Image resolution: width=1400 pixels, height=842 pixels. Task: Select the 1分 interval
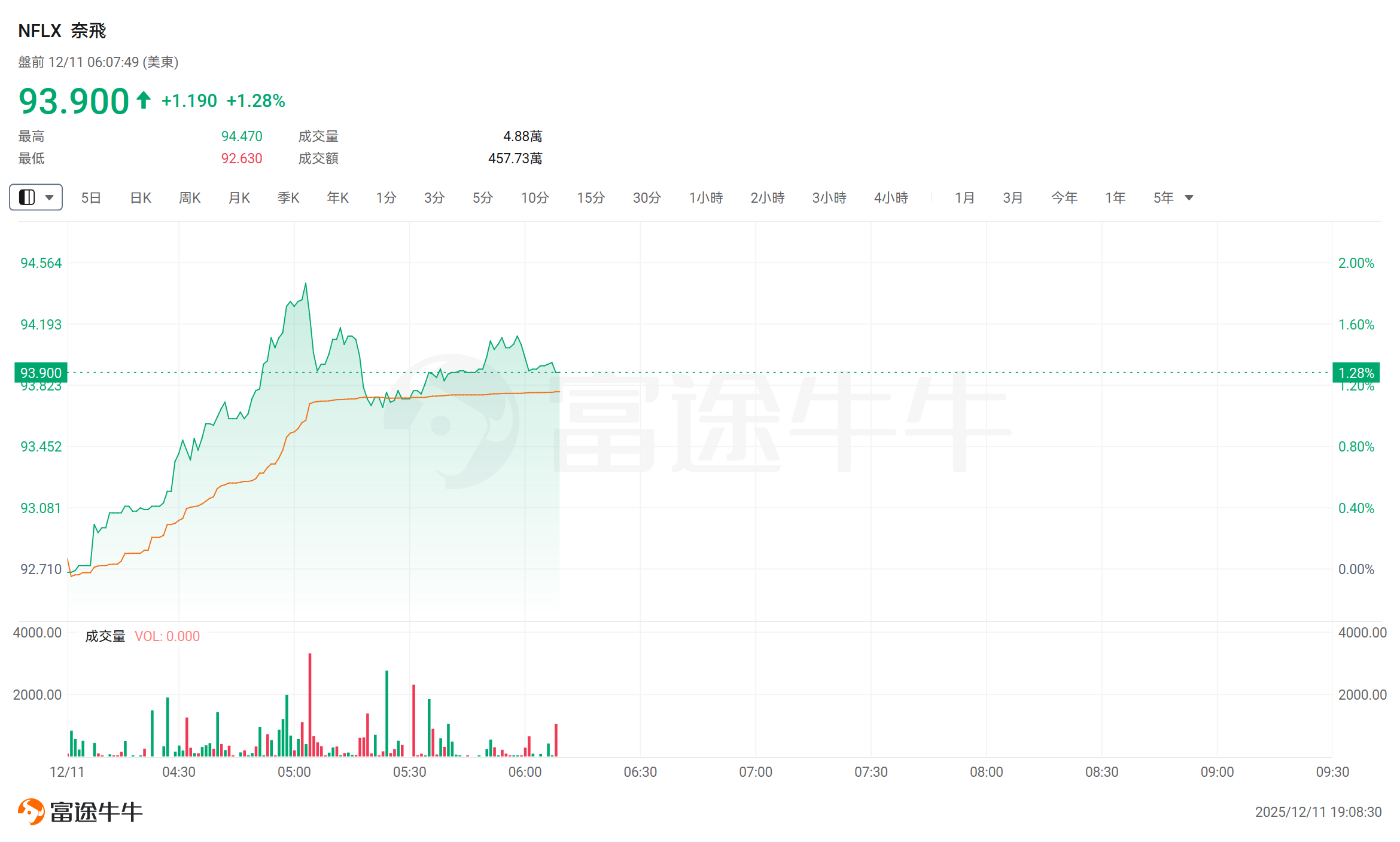tap(386, 198)
